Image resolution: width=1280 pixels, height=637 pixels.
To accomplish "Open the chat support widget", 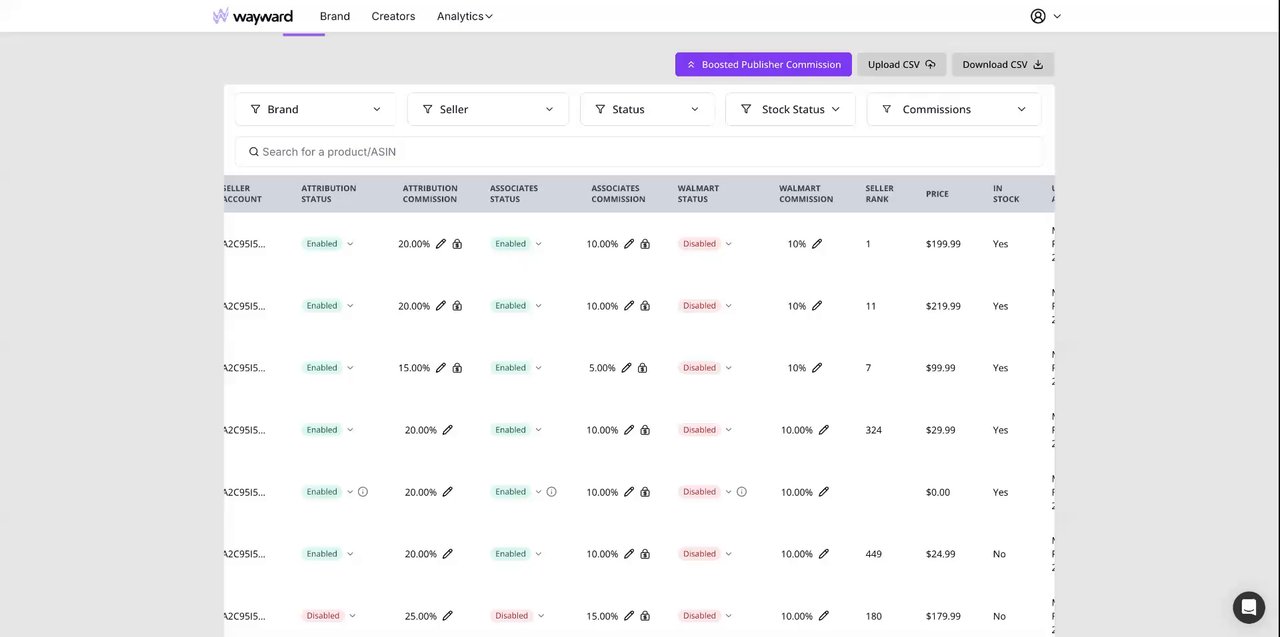I will tap(1249, 607).
